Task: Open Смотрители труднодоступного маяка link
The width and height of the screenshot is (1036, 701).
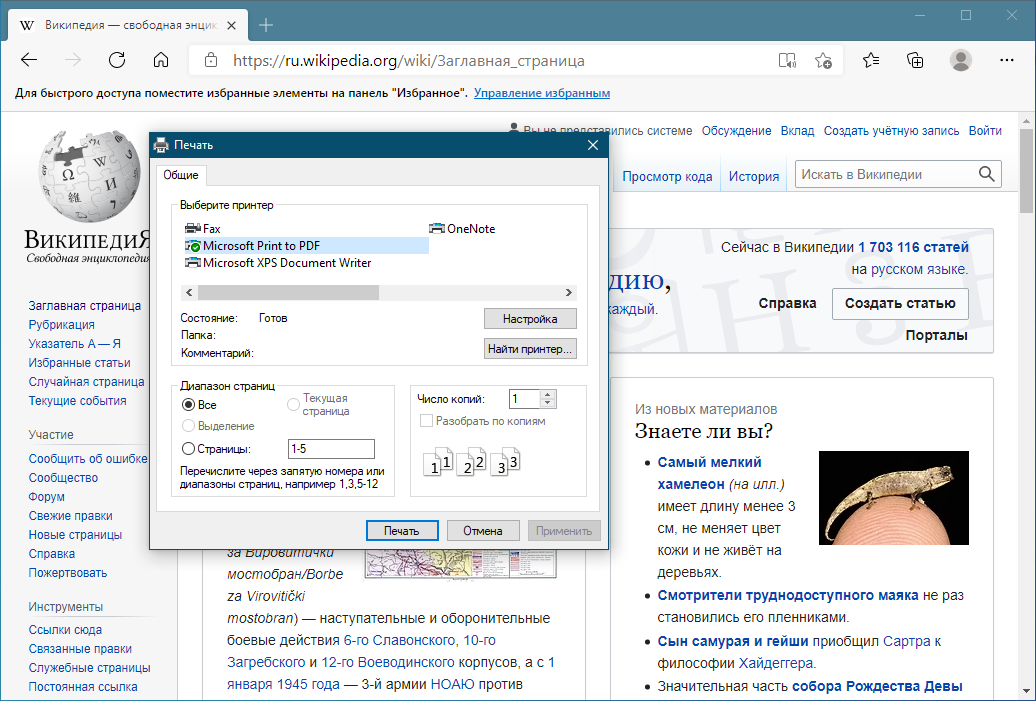Action: (x=788, y=595)
